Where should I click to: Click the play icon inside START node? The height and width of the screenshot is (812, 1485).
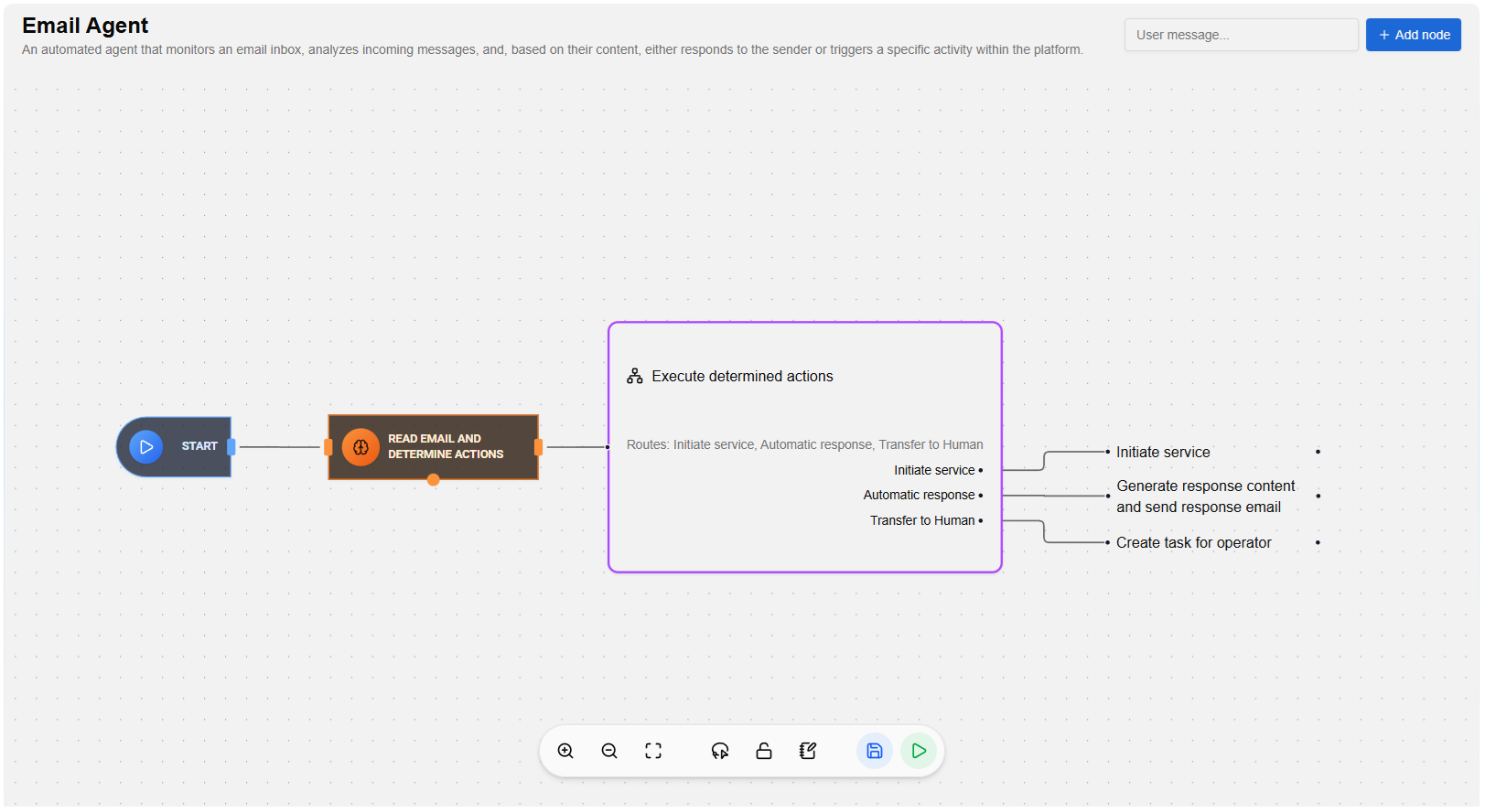click(146, 447)
